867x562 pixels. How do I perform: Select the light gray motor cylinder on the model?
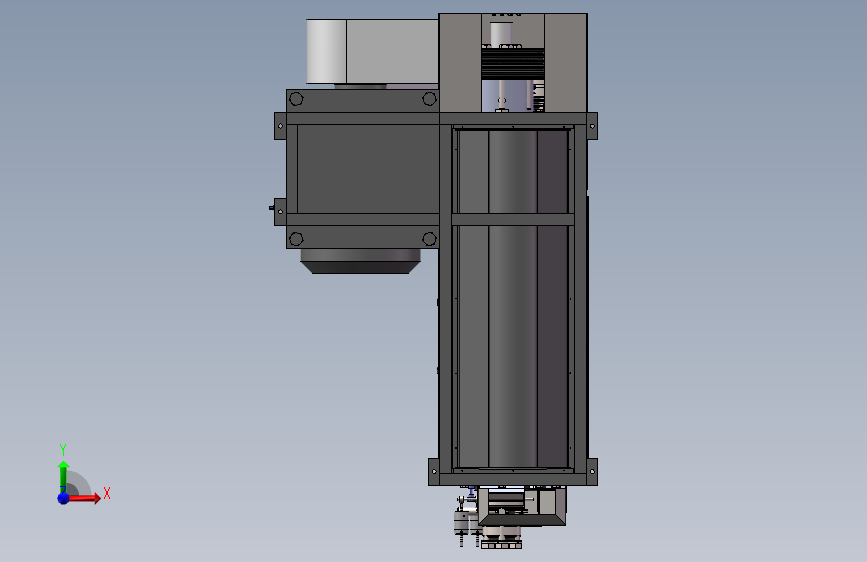point(326,51)
